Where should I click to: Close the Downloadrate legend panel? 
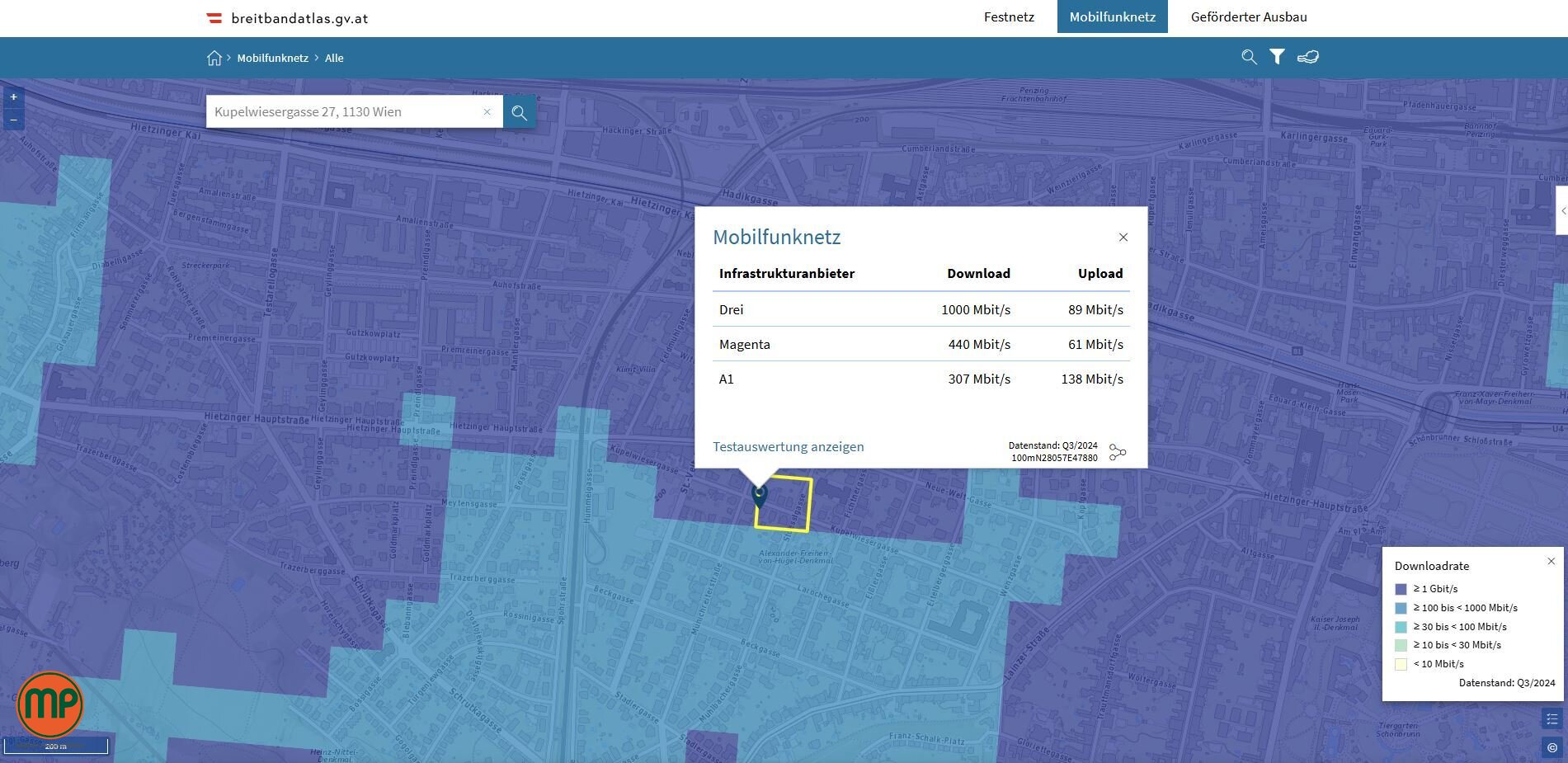(1551, 561)
